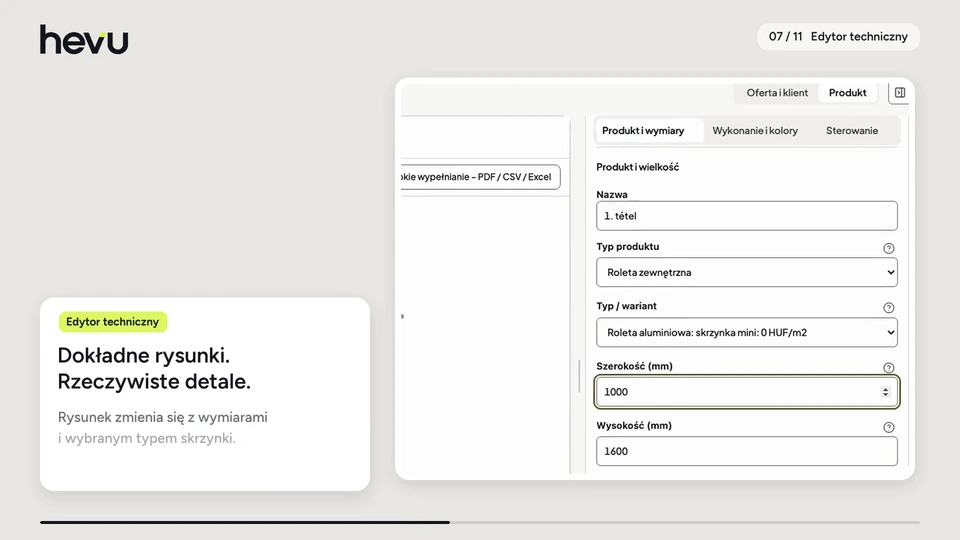Screen dimensions: 960x540
Task: Open the Typ produktu dropdown
Action: click(x=747, y=272)
